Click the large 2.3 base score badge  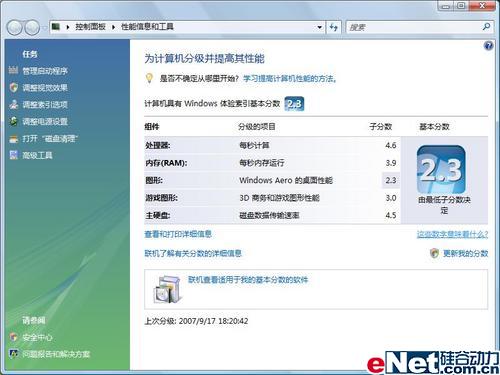[441, 169]
